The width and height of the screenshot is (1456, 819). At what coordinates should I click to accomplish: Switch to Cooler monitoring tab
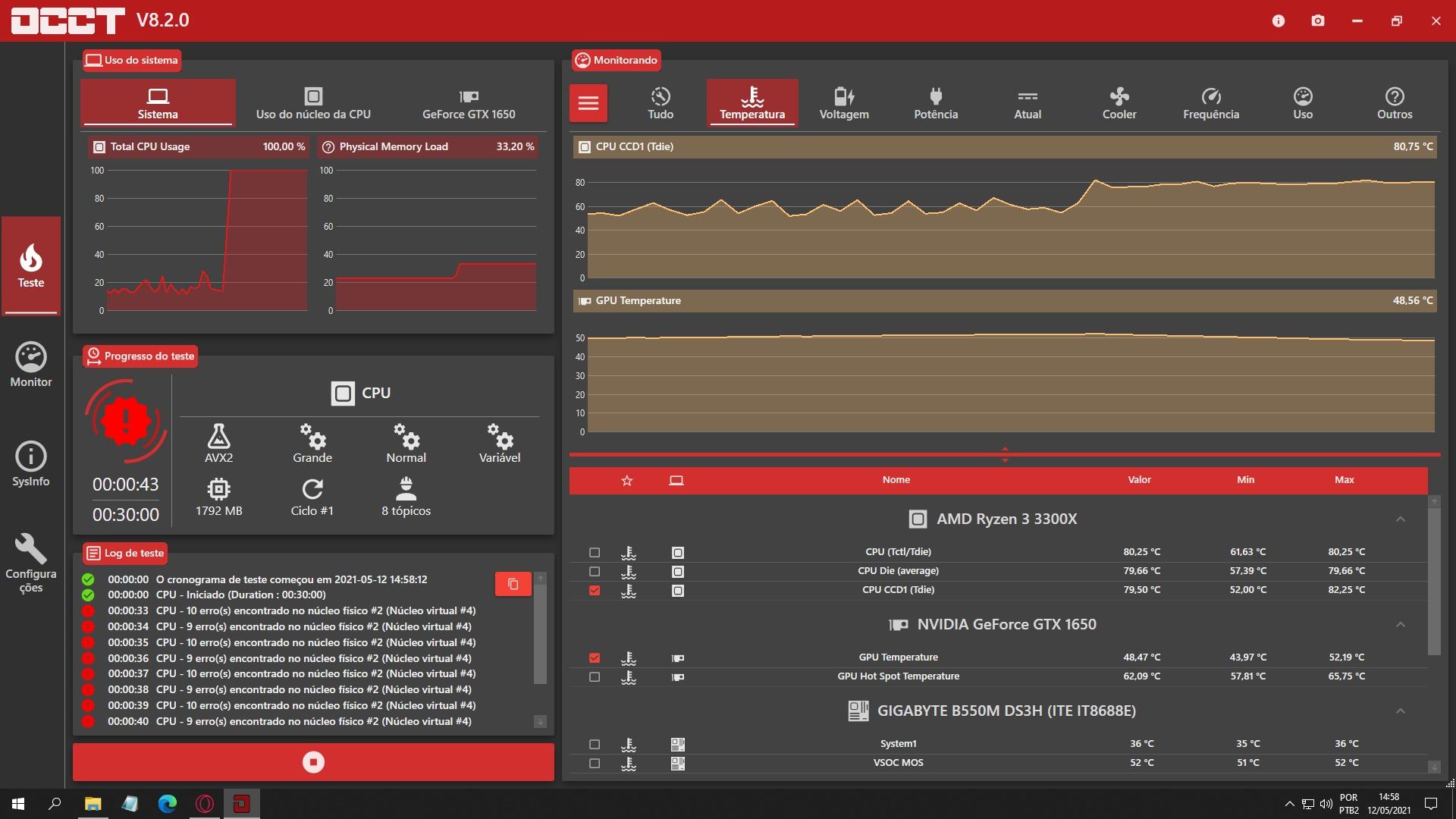coord(1119,103)
